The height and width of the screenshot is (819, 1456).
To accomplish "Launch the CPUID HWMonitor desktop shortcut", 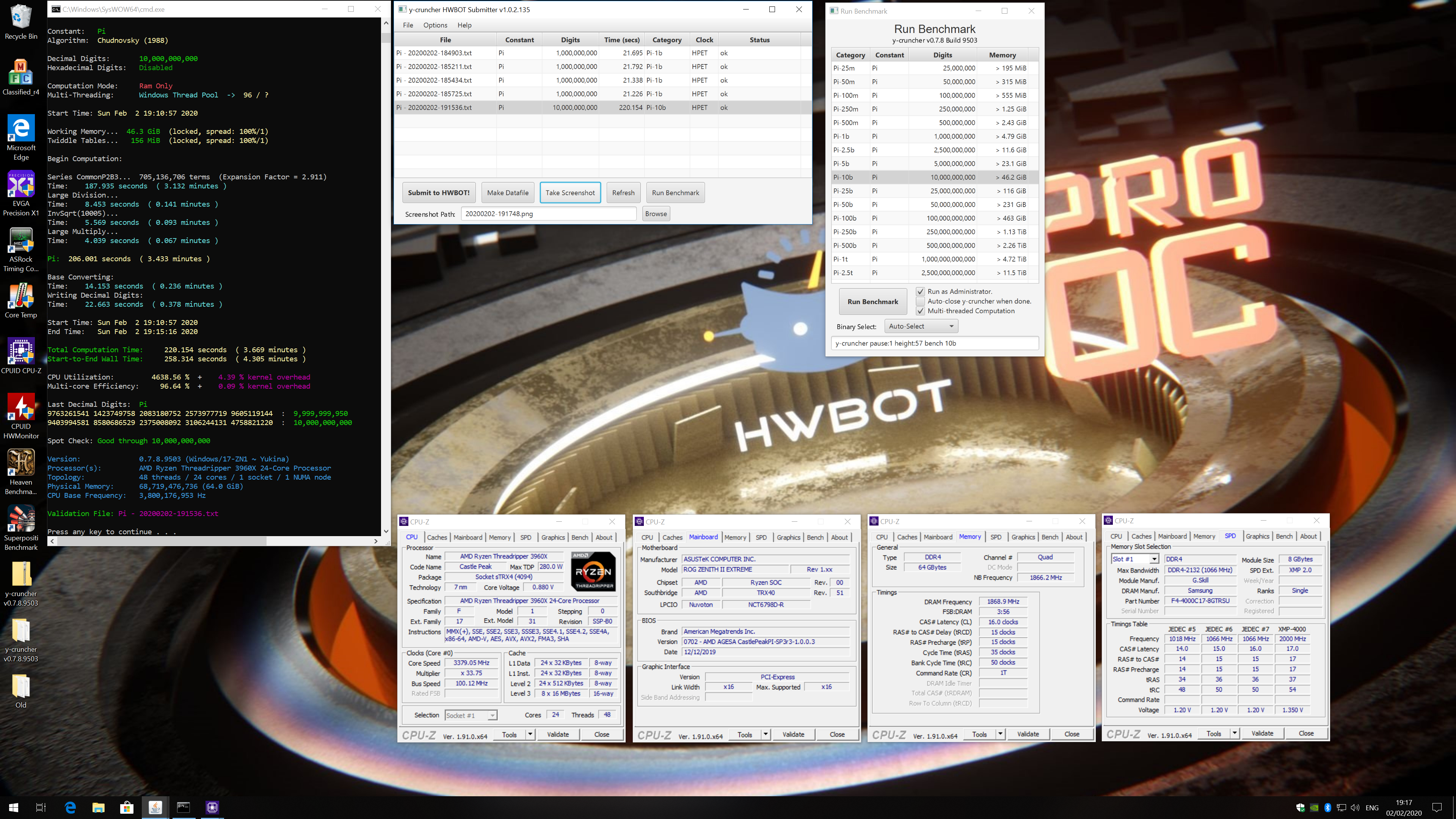I will tap(21, 416).
